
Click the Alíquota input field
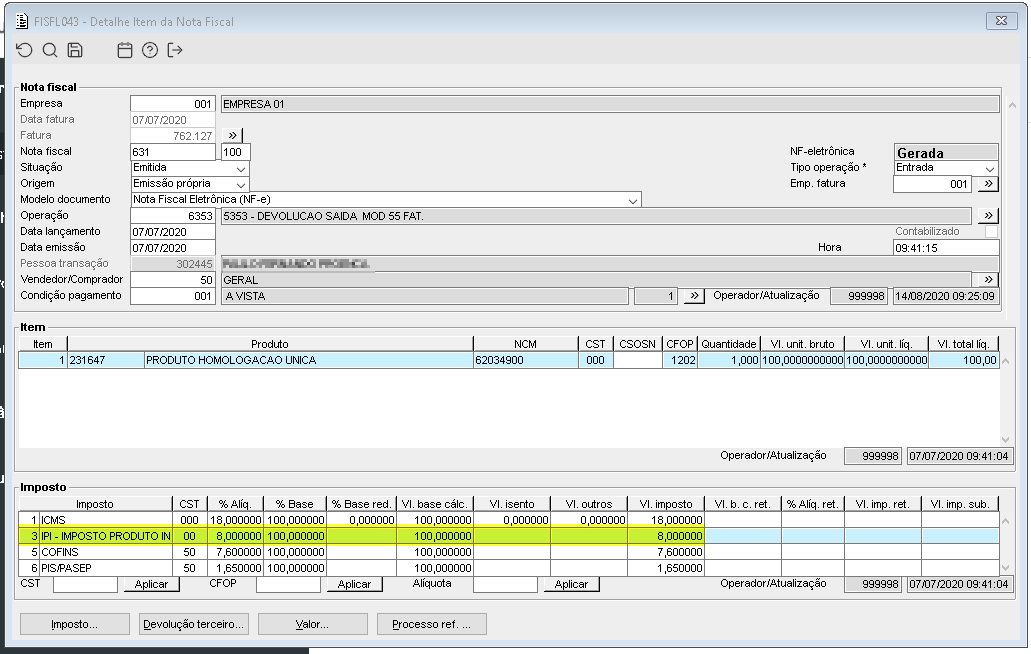click(x=506, y=584)
